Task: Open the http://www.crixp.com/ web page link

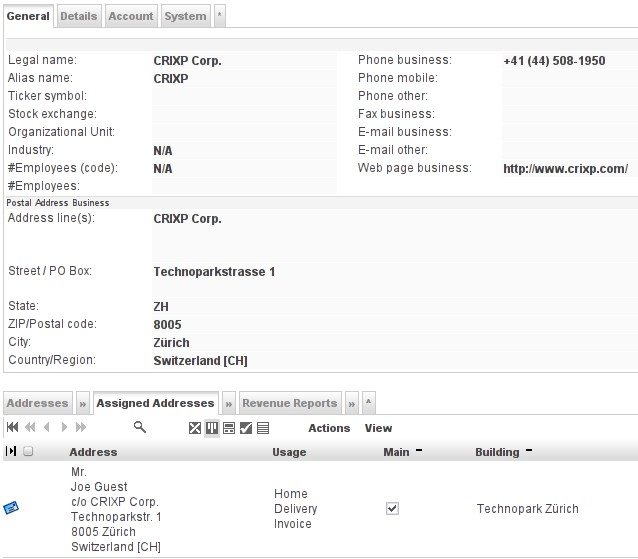Action: 566,168
